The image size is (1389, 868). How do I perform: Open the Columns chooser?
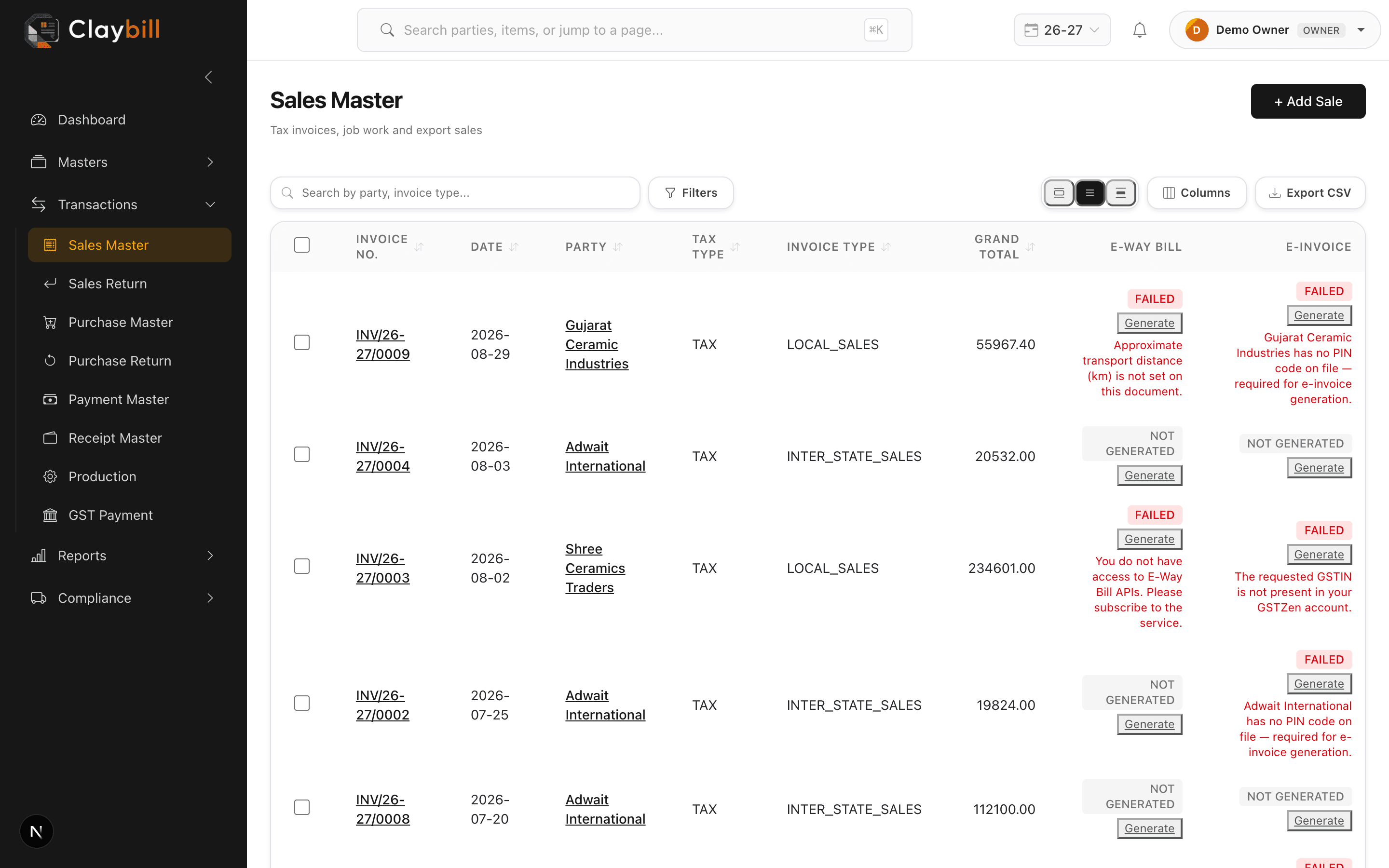click(x=1197, y=193)
